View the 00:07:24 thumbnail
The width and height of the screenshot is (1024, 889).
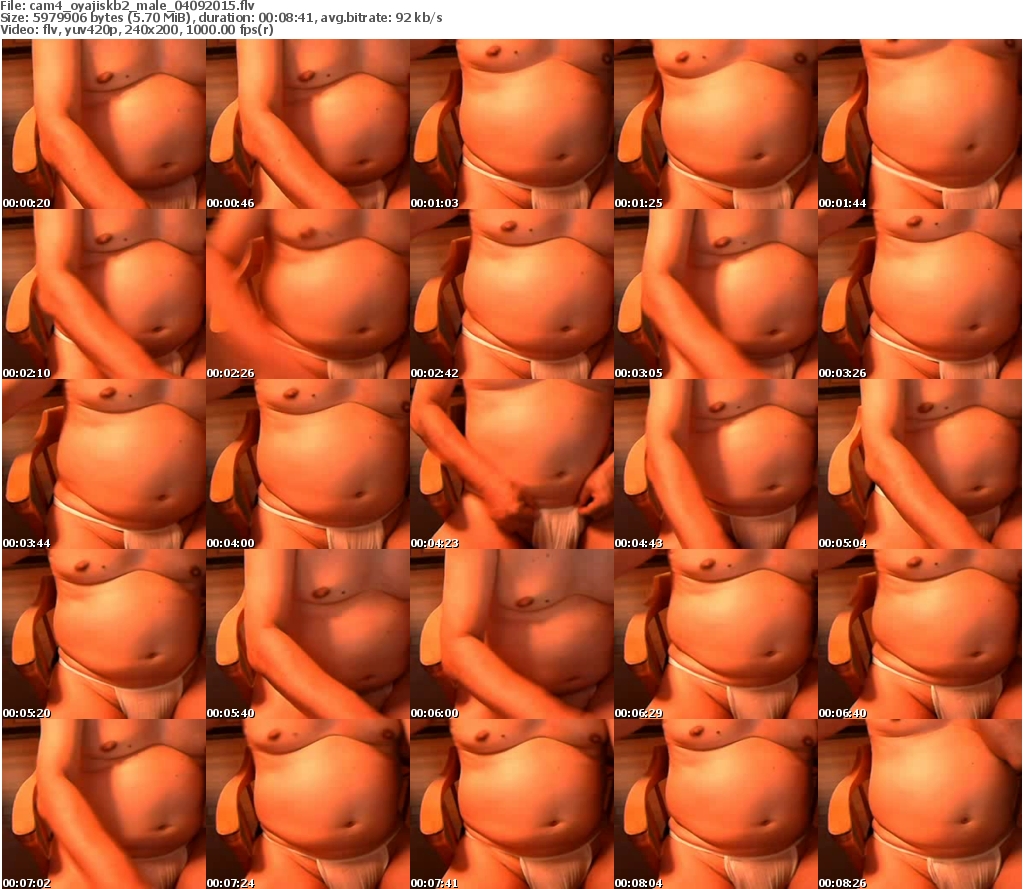[x=308, y=804]
